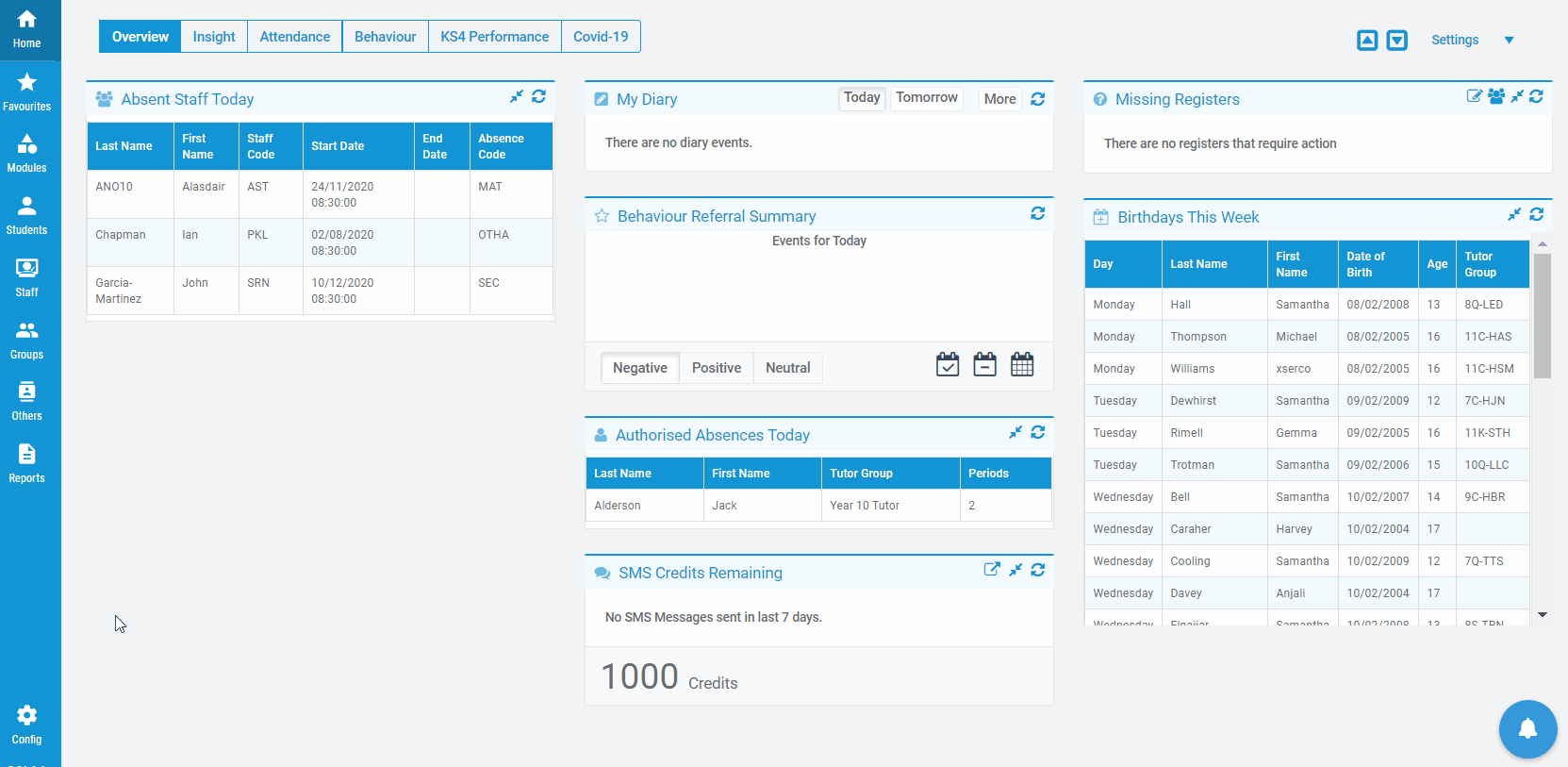Click the notification bell button
1568x767 pixels.
[1527, 728]
